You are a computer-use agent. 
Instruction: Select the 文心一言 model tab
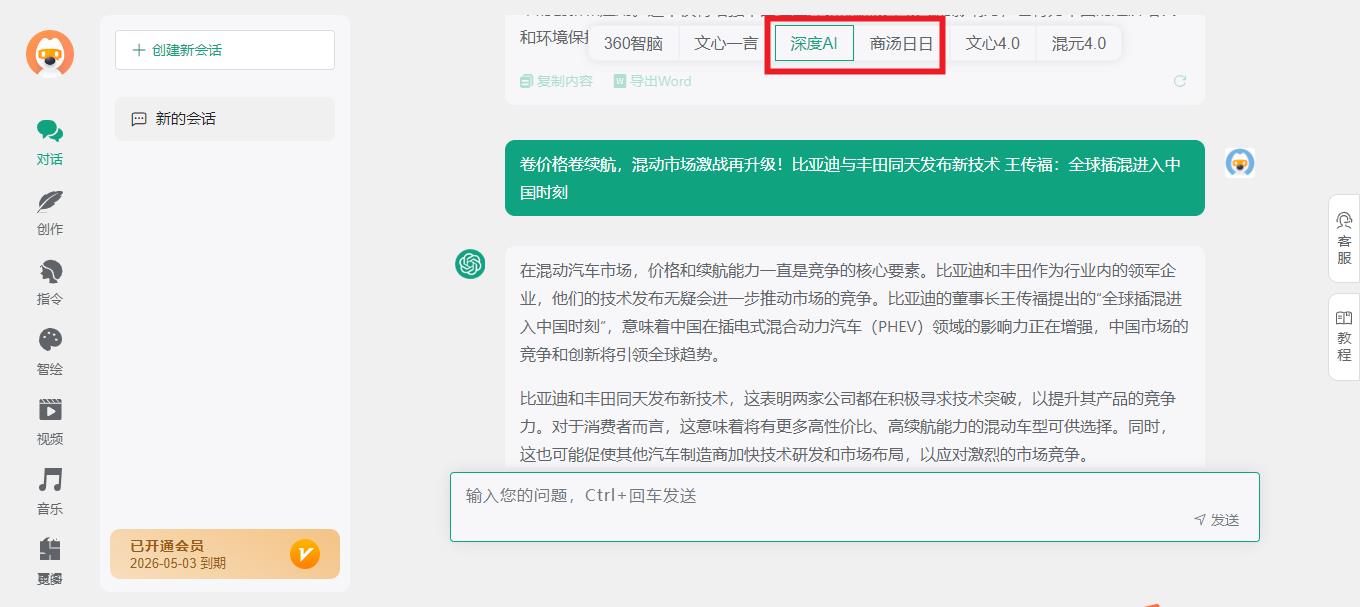[726, 43]
